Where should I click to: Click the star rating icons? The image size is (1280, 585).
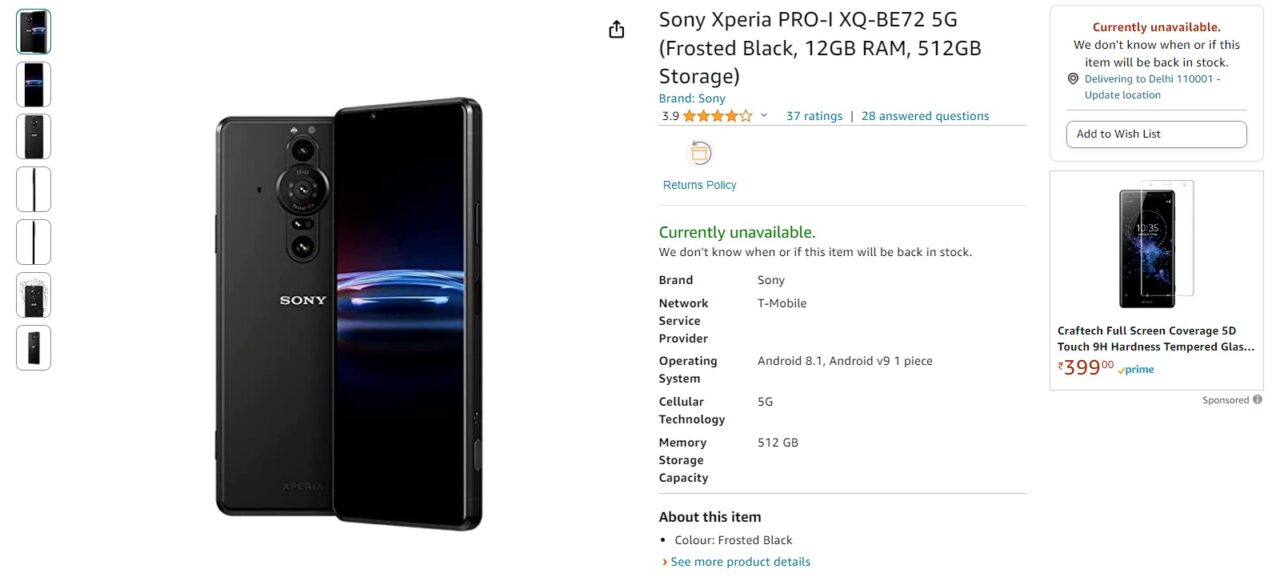click(718, 116)
